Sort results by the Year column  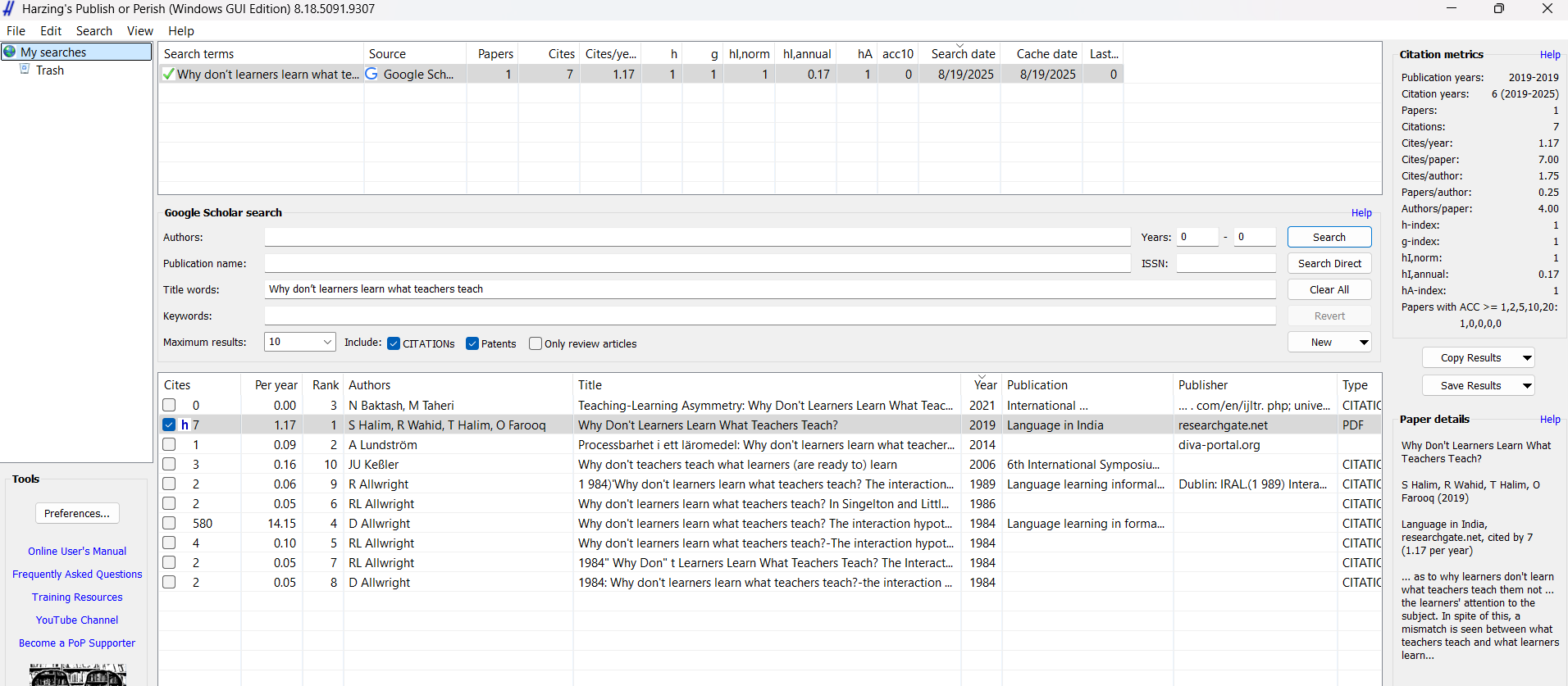pyautogui.click(x=985, y=385)
